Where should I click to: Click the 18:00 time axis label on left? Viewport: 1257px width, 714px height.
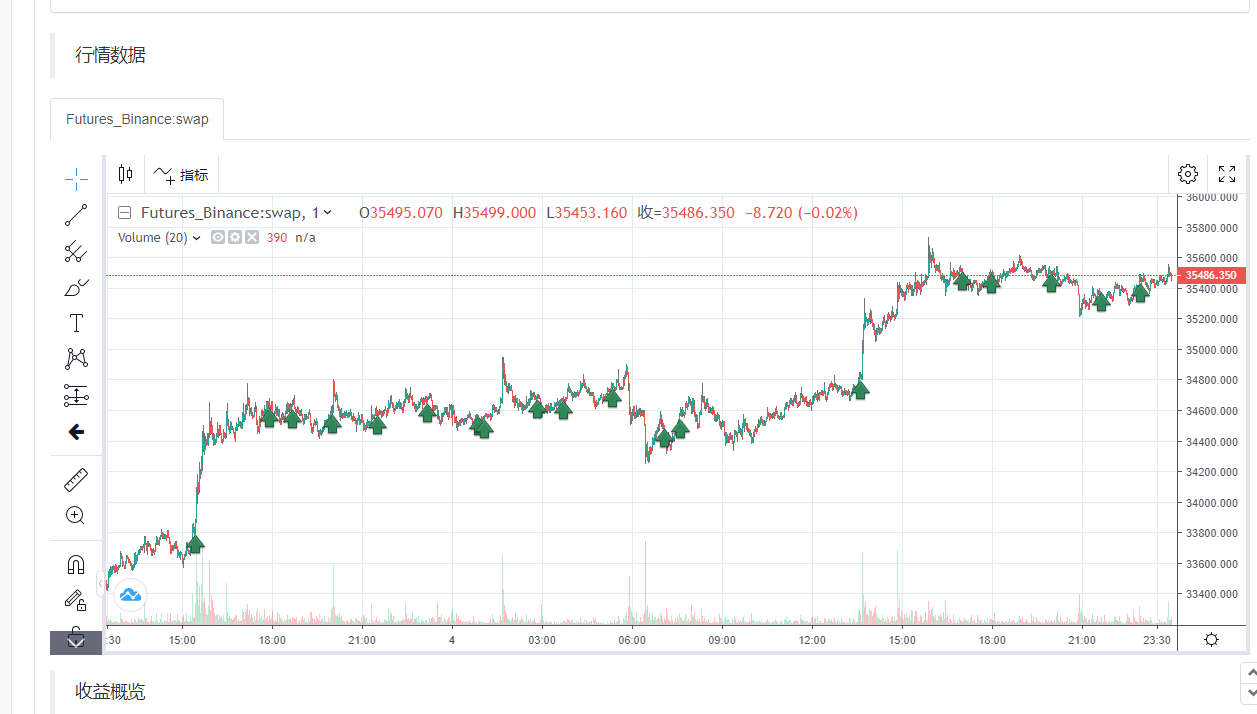[272, 640]
